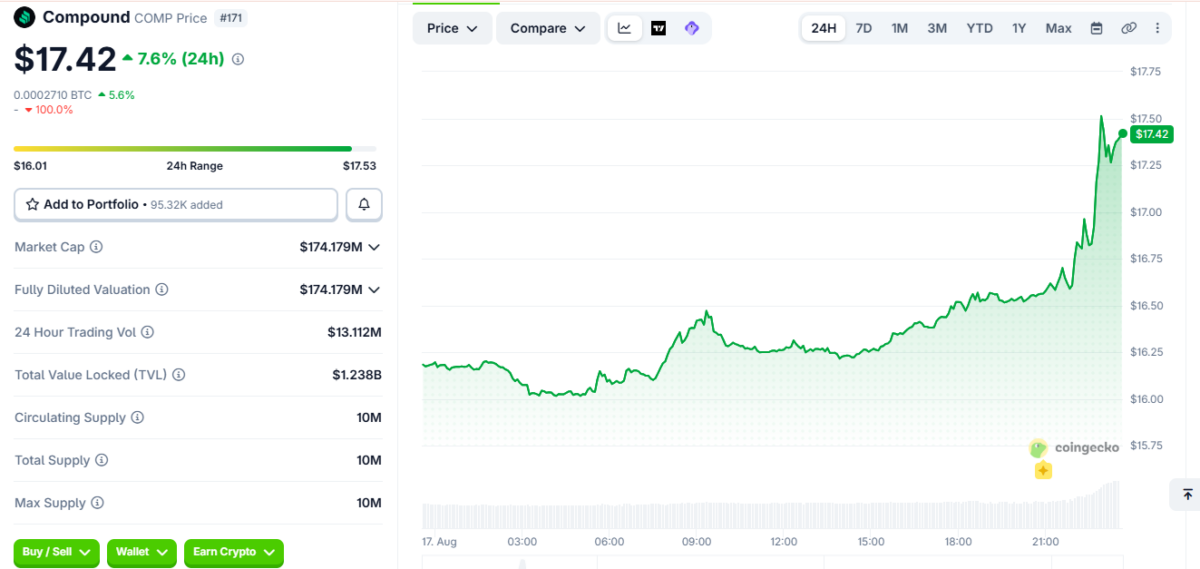The image size is (1200, 569).
Task: Expand Fully Diluted Valuation chevron
Action: coord(375,290)
